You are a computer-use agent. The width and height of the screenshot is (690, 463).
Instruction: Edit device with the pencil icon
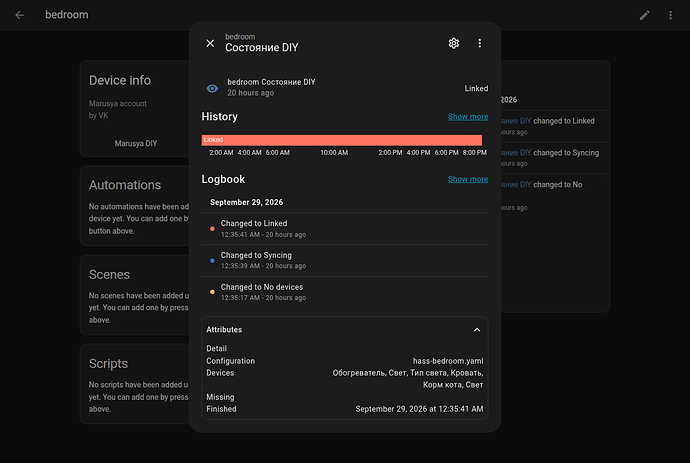pyautogui.click(x=644, y=15)
